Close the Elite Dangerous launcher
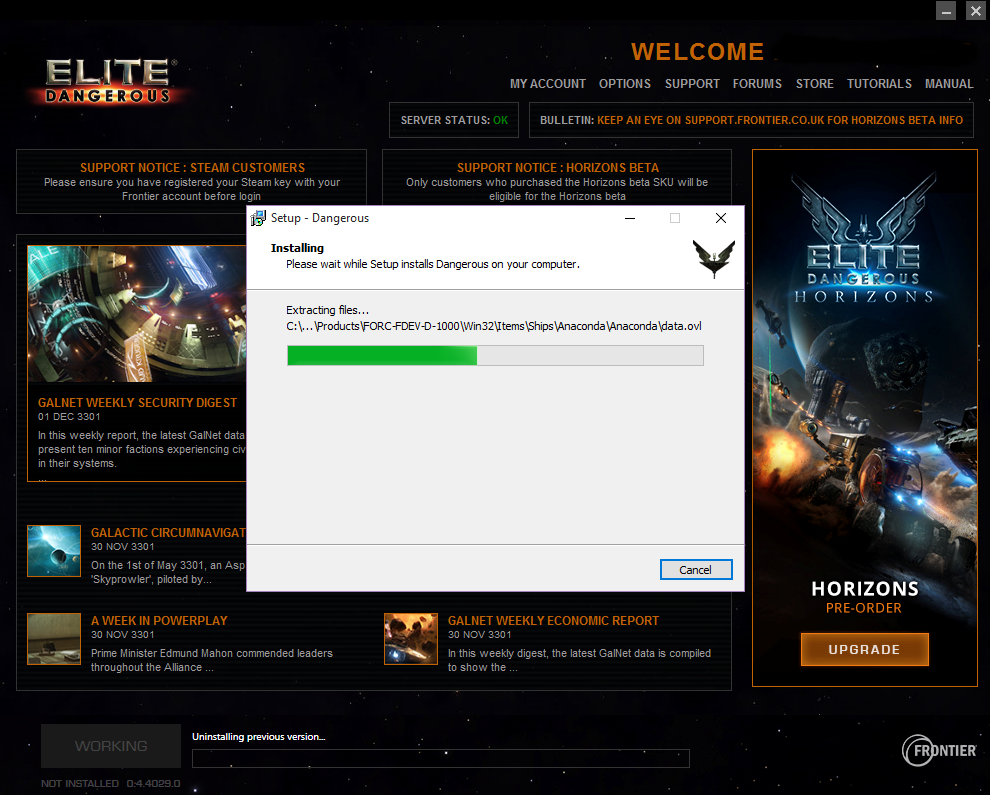990x795 pixels. tap(975, 11)
